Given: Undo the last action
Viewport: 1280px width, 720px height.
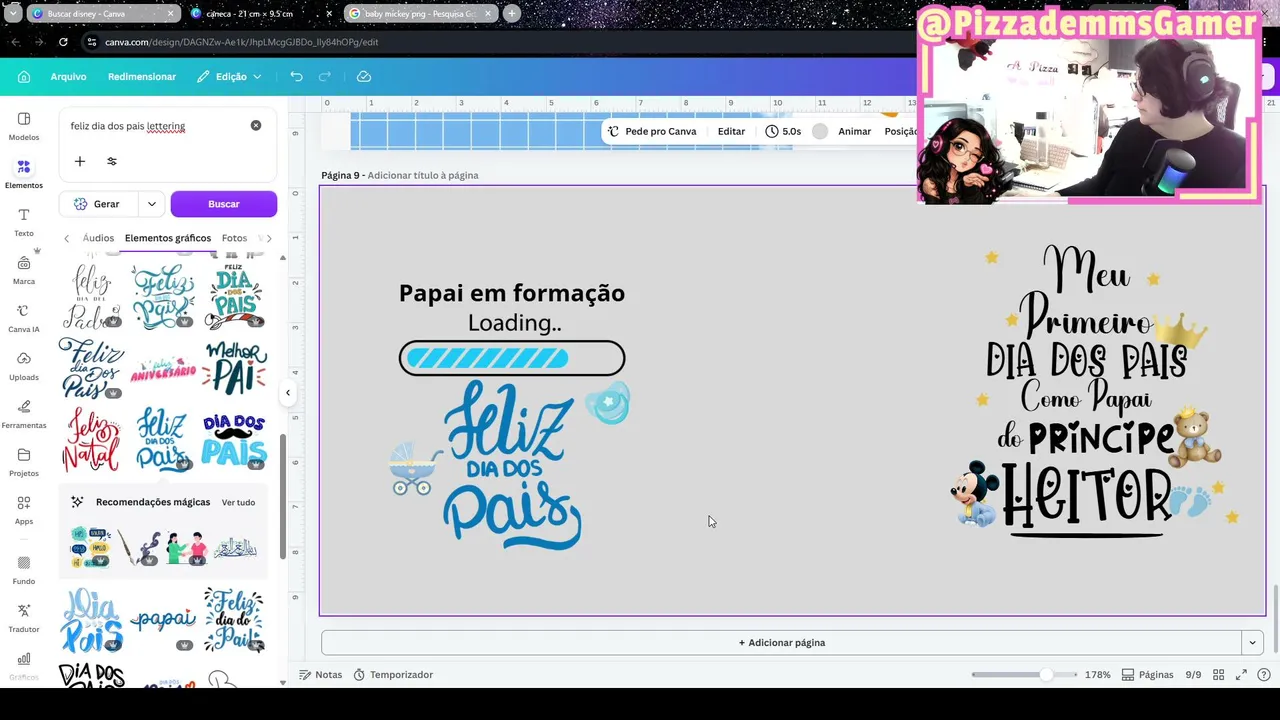Looking at the screenshot, I should (296, 77).
